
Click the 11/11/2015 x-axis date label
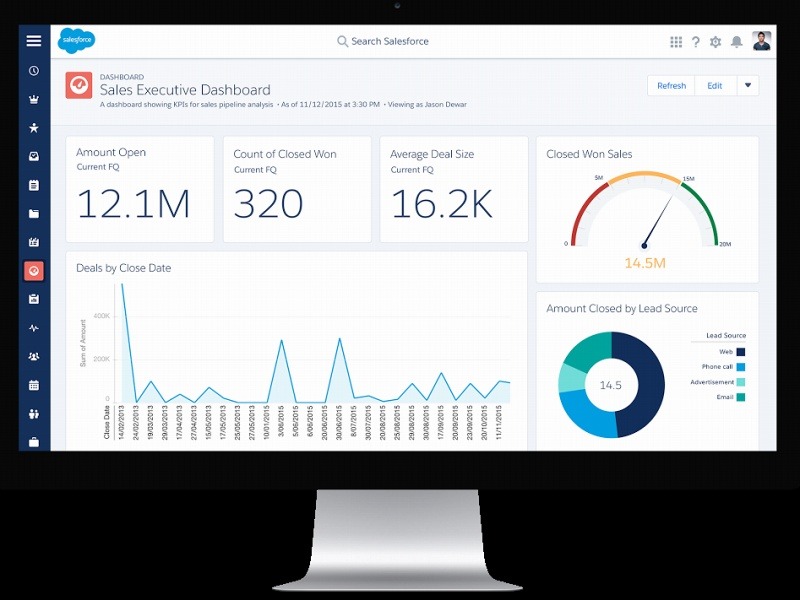pos(499,422)
